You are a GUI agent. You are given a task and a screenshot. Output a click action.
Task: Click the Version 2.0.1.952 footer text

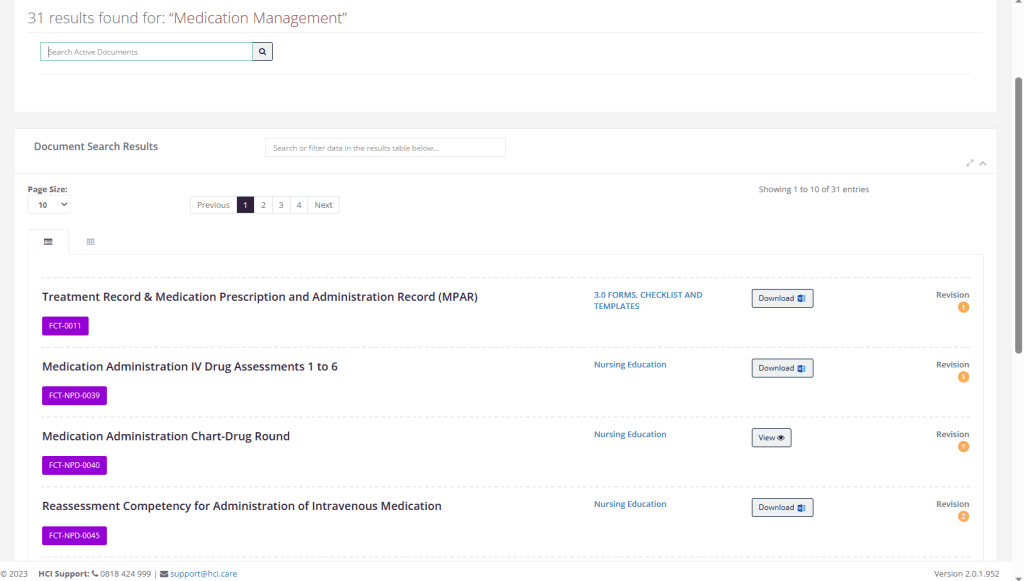(967, 574)
